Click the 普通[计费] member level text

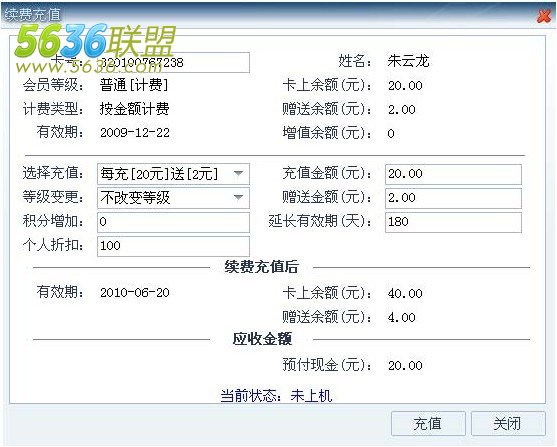(134, 85)
